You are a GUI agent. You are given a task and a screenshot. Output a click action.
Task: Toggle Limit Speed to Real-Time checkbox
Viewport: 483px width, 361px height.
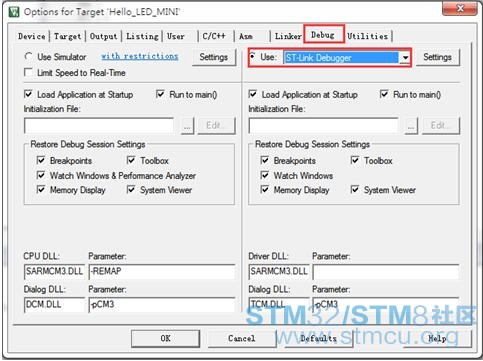(29, 72)
